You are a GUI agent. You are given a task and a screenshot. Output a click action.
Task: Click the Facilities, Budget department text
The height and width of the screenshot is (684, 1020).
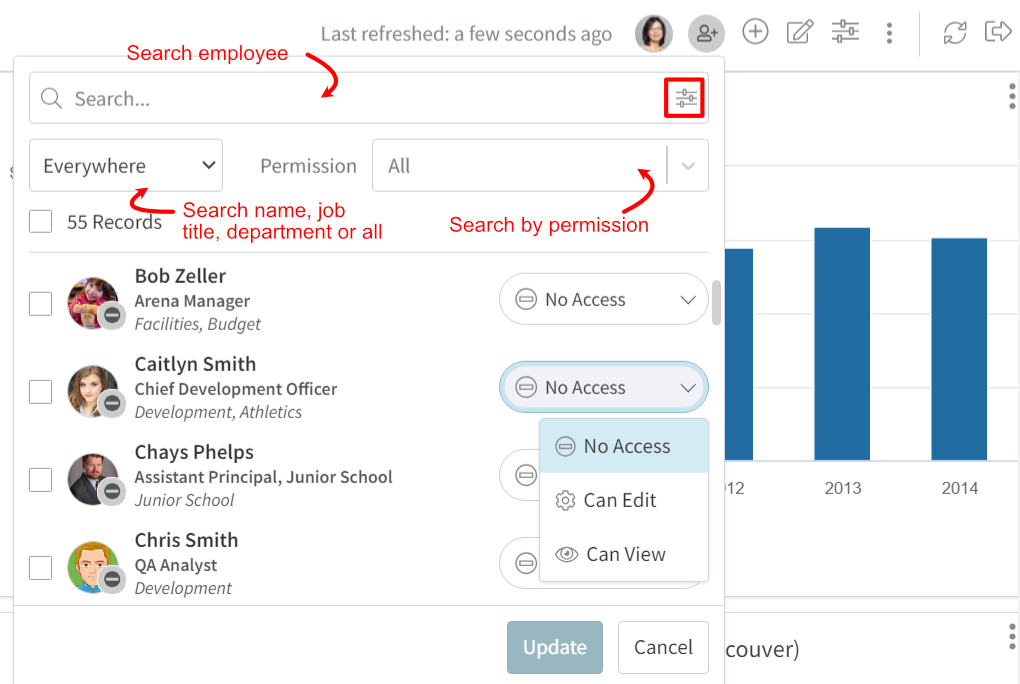click(197, 324)
